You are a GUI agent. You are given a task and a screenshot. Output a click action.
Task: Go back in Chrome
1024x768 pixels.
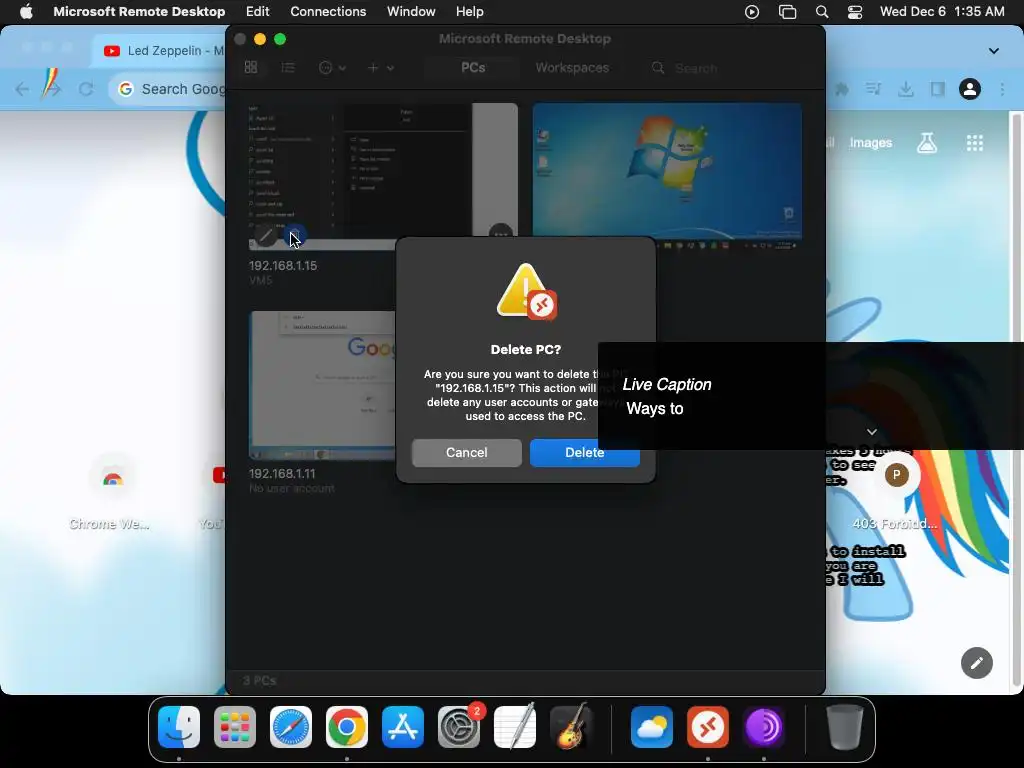coord(22,89)
